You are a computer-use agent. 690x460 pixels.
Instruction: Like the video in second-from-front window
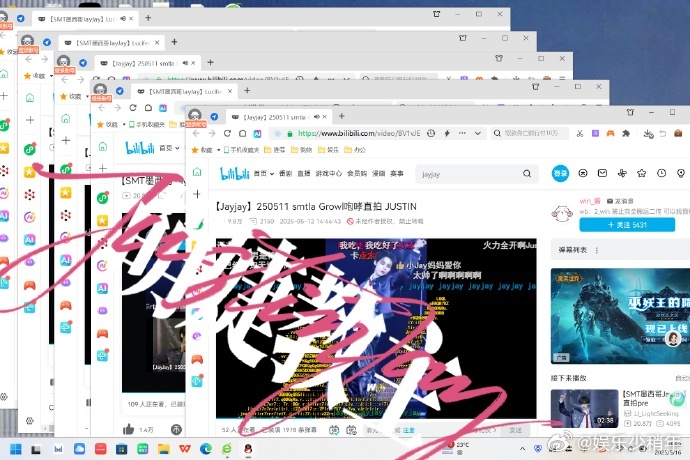pyautogui.click(x=128, y=429)
